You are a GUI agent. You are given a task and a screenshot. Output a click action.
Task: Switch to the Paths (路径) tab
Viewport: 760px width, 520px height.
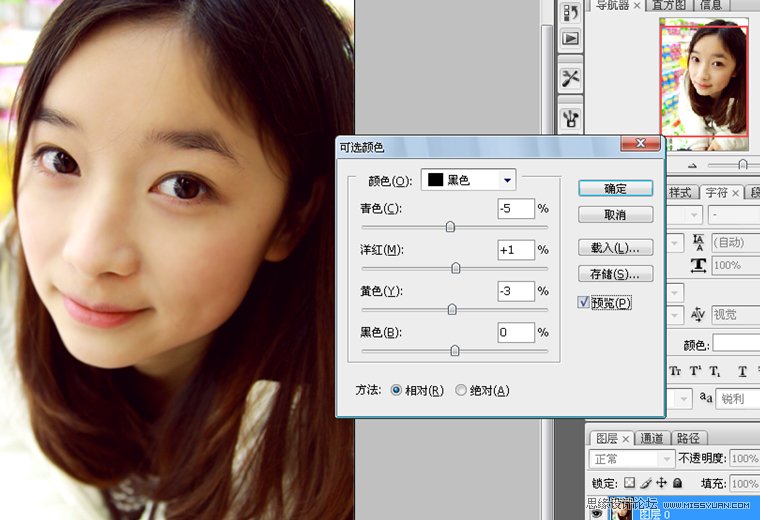pos(688,439)
